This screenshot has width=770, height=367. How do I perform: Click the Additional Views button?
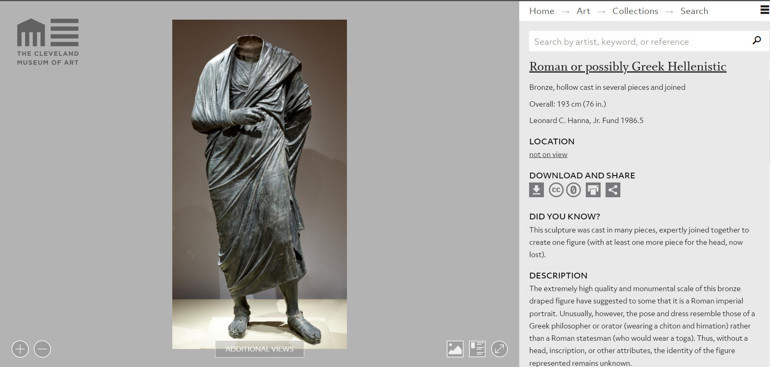[259, 349]
